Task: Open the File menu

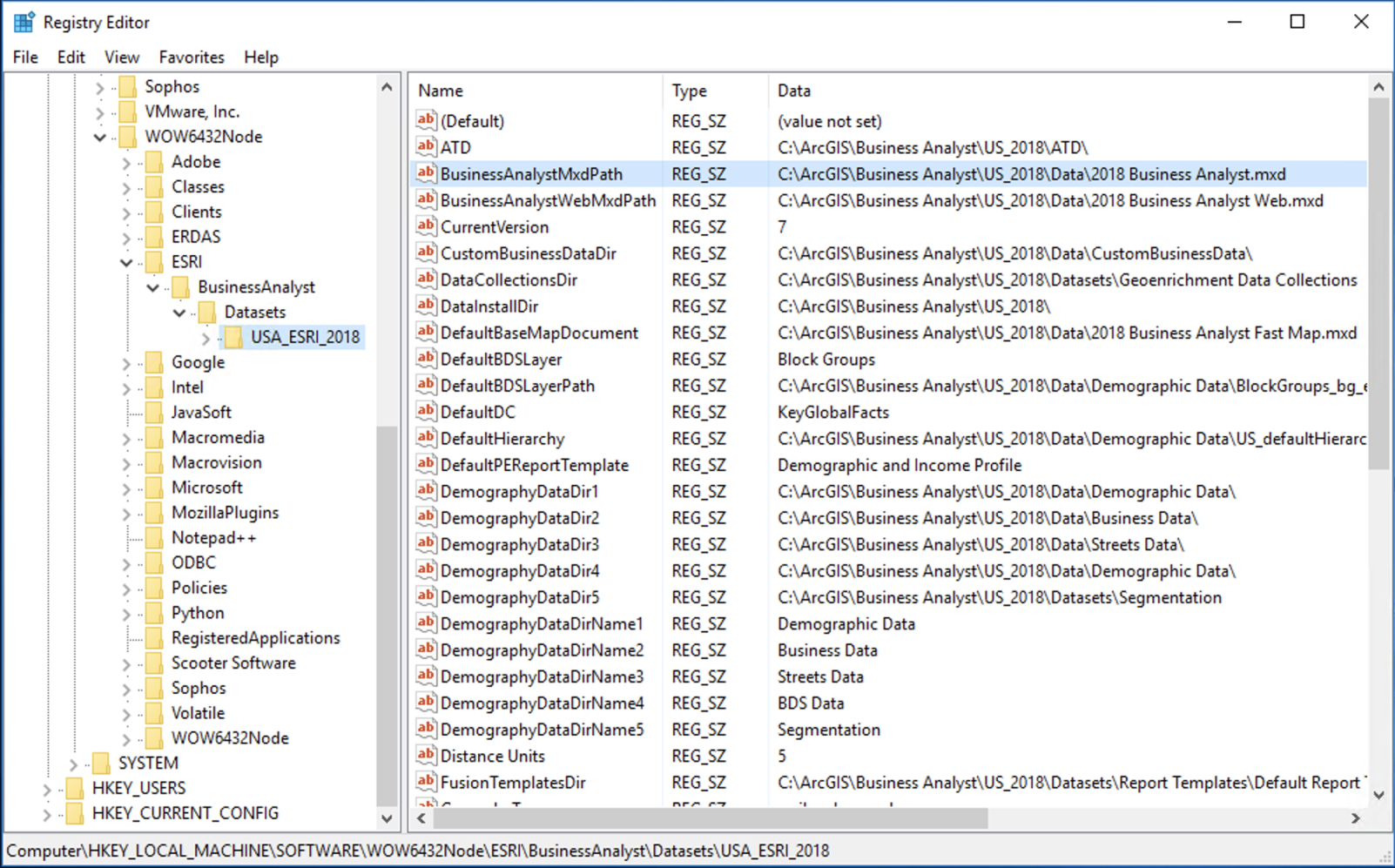Action: [25, 57]
